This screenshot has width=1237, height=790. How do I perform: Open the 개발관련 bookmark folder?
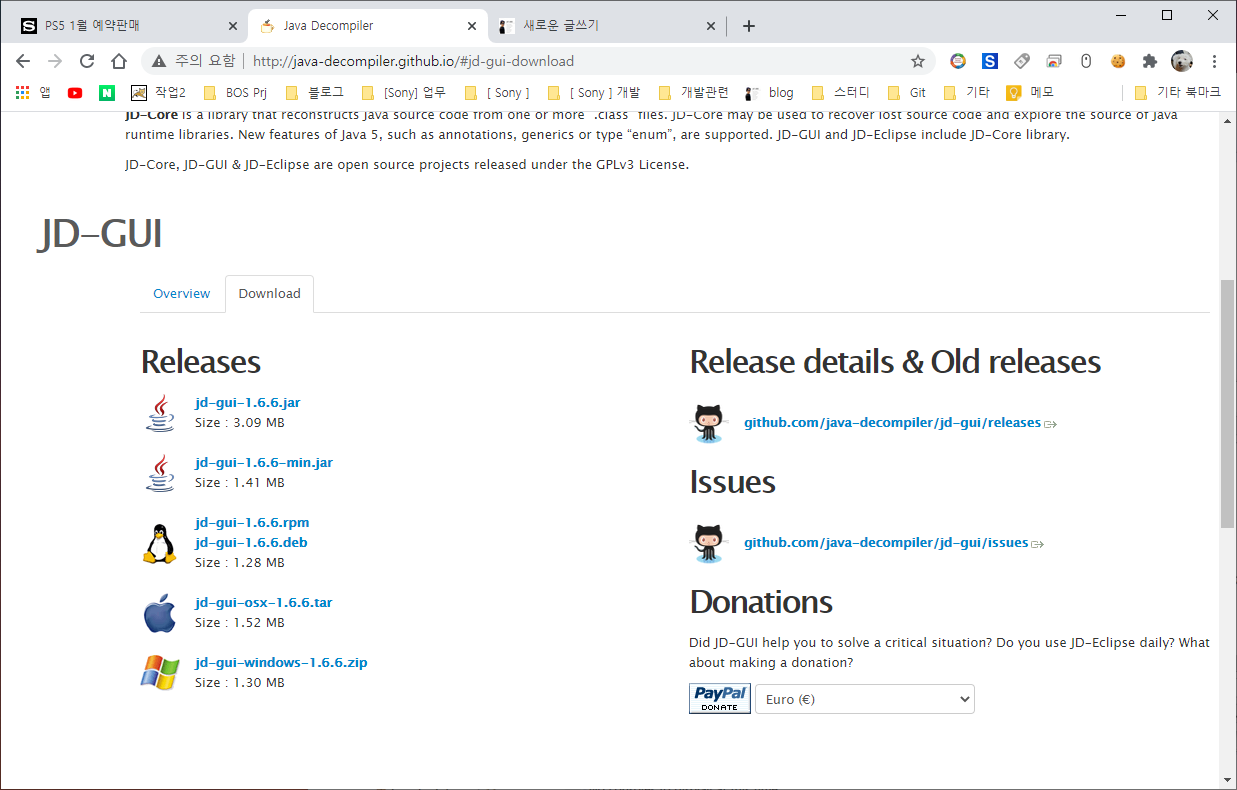point(692,93)
